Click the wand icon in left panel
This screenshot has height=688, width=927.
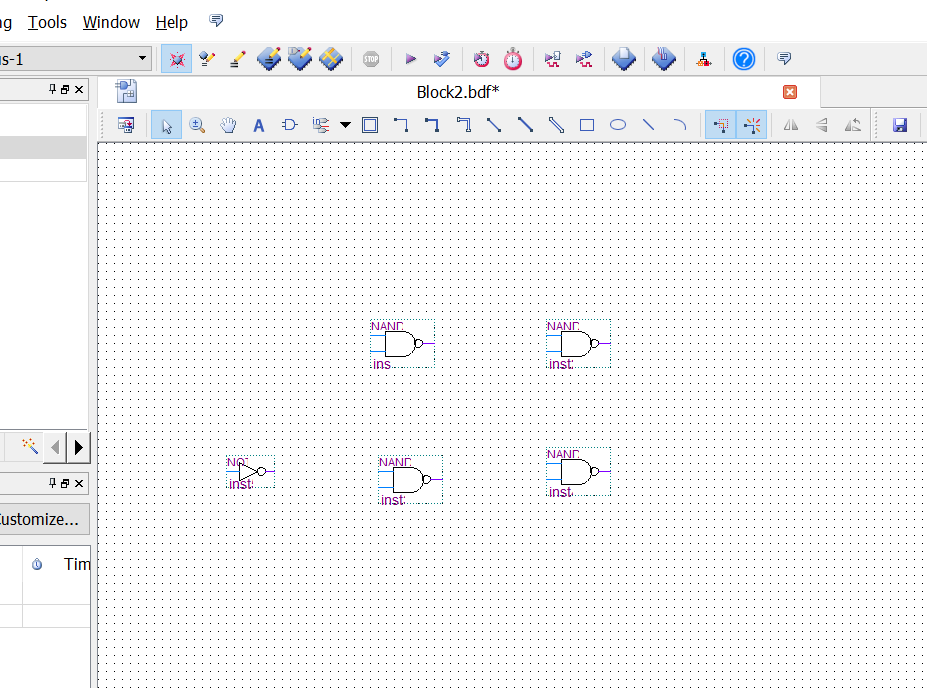pos(30,446)
